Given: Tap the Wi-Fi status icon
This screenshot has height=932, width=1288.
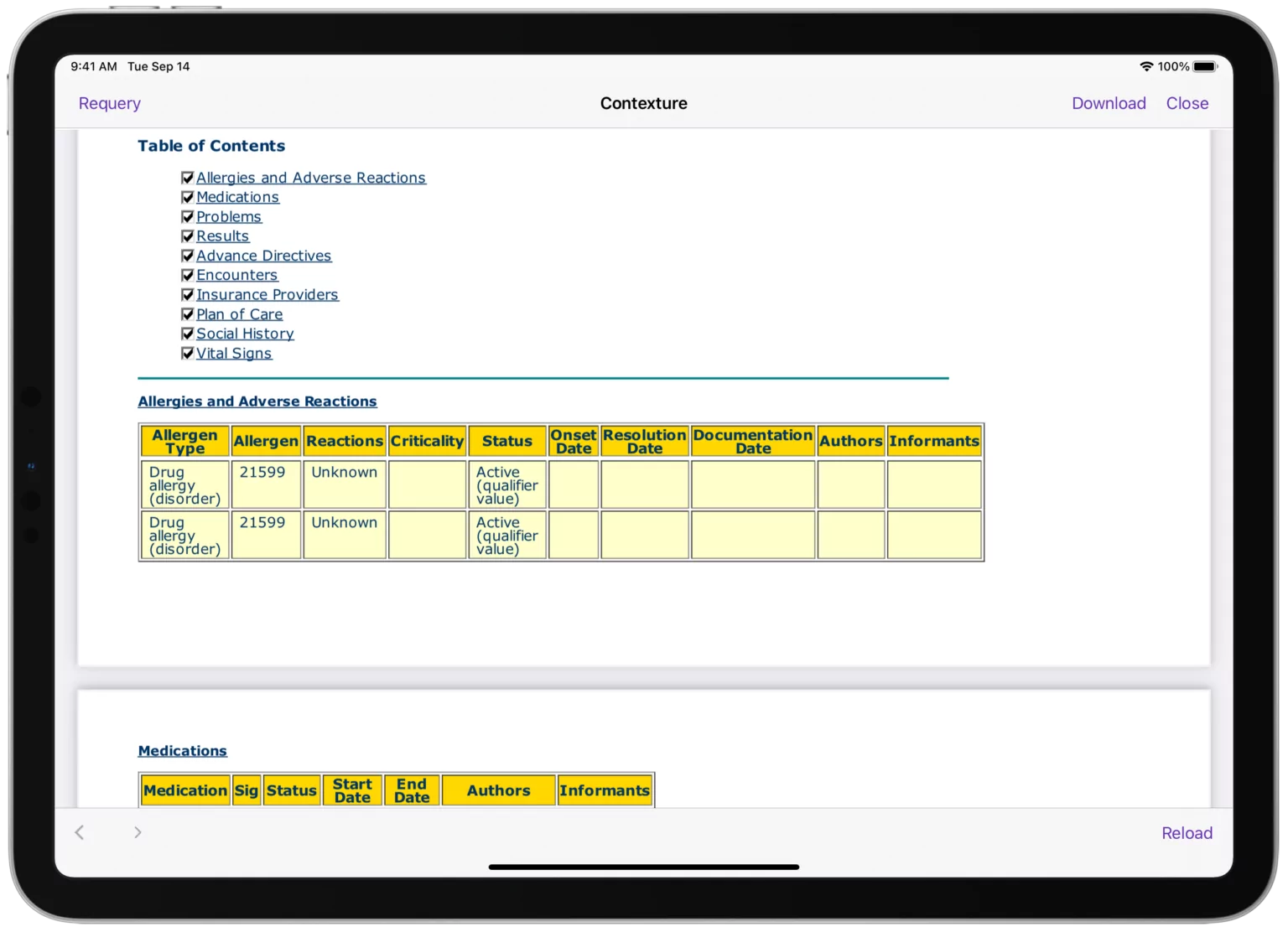Looking at the screenshot, I should 1145,67.
